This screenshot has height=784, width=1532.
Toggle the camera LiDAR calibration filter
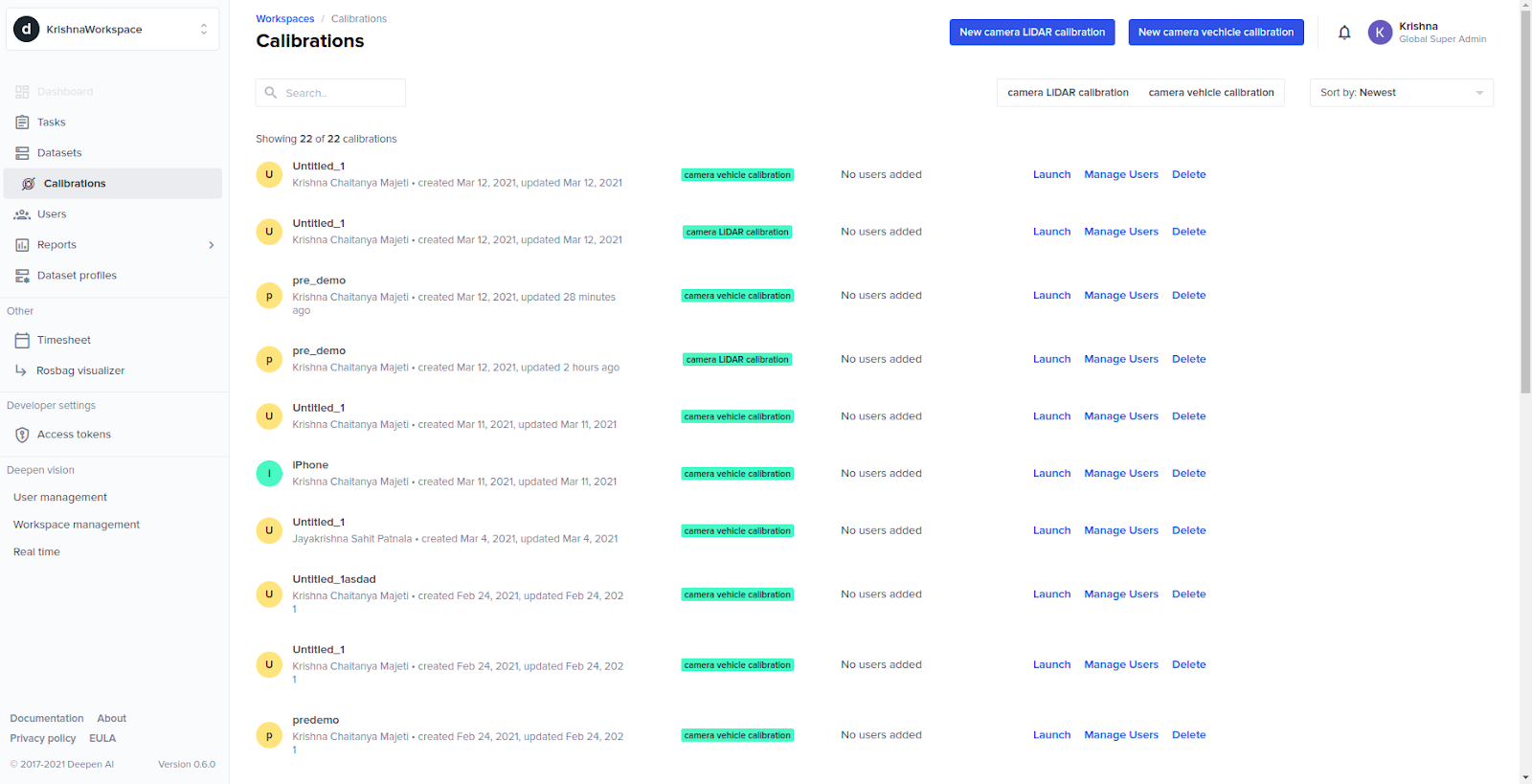coord(1068,93)
